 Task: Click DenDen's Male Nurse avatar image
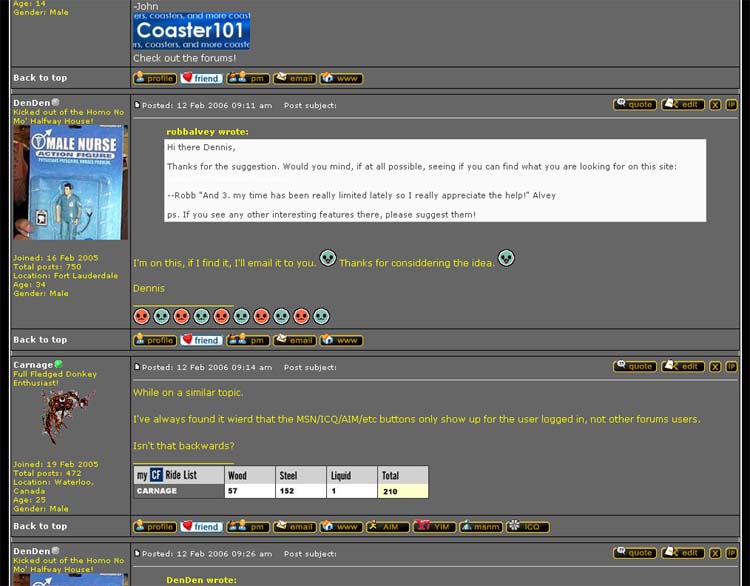pyautogui.click(x=70, y=182)
